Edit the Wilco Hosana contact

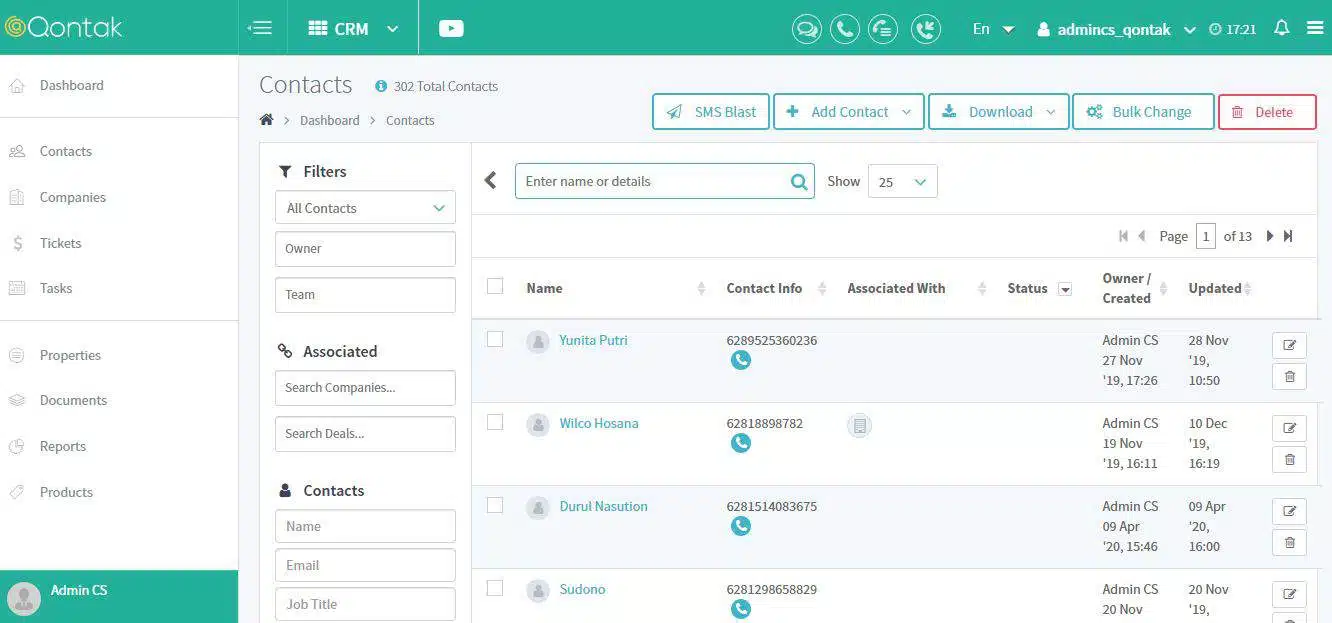coord(1289,428)
